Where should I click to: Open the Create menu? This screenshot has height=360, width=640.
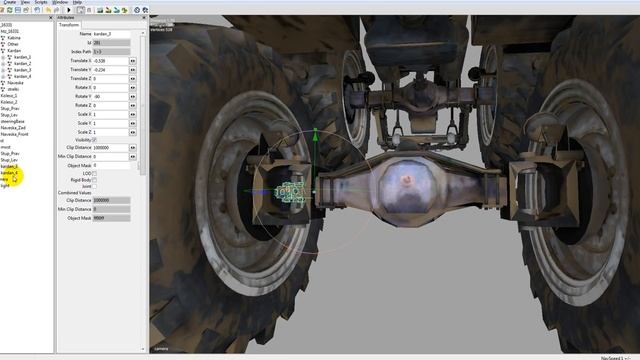9,2
